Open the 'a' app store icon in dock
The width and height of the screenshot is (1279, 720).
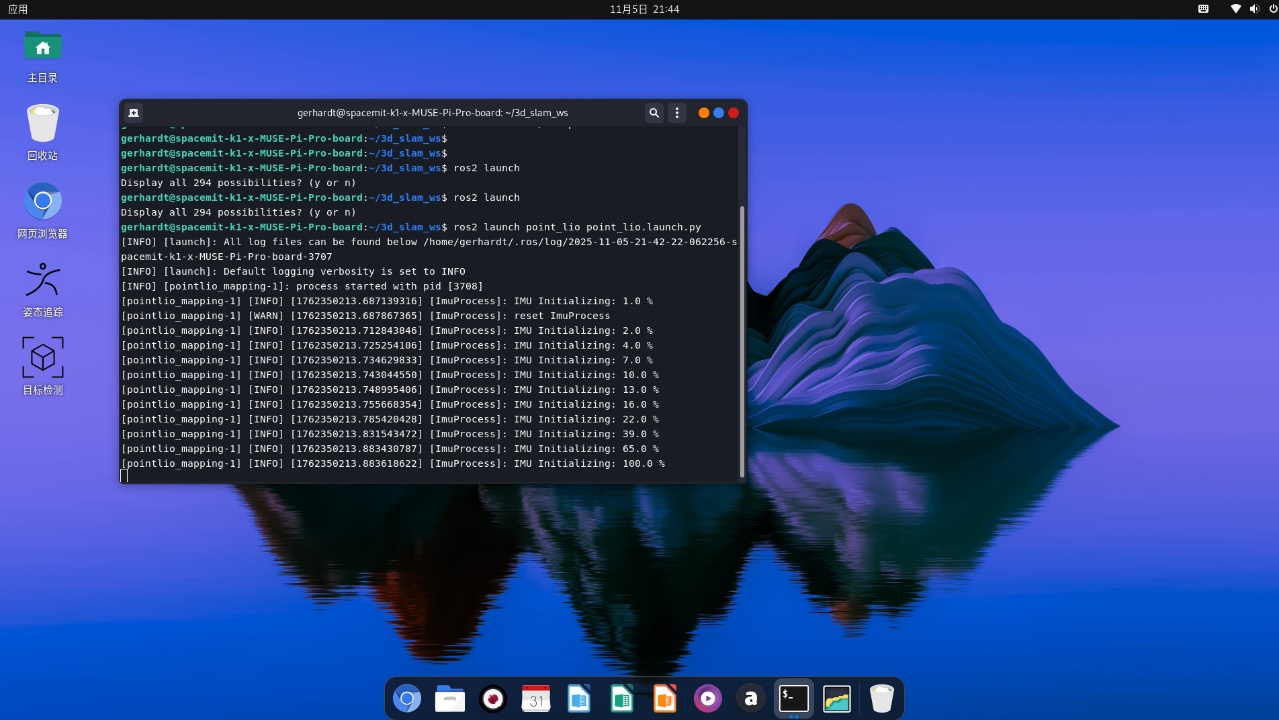[x=751, y=698]
